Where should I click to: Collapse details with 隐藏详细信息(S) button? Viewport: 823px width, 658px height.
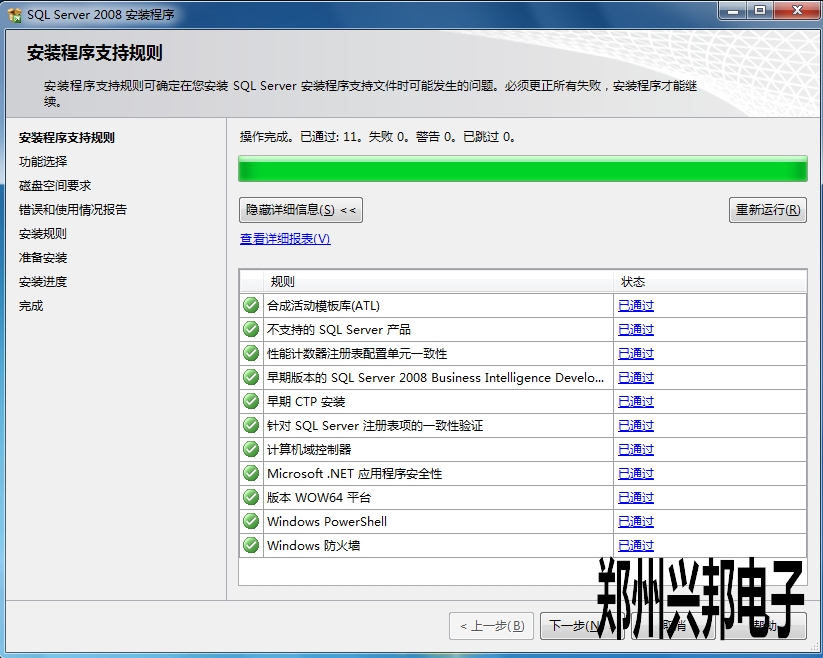pyautogui.click(x=301, y=210)
